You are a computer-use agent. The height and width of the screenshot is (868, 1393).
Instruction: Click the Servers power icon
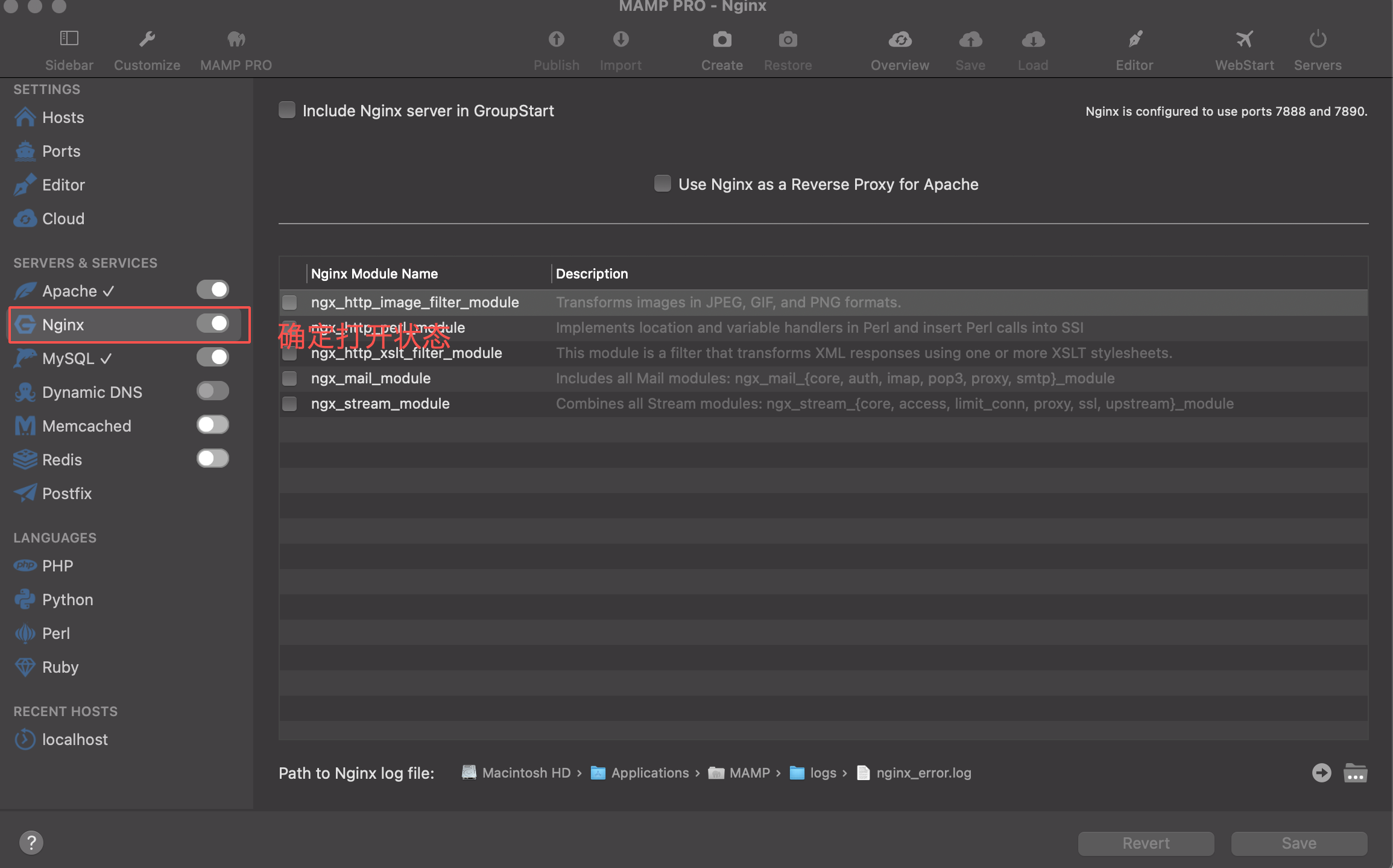coord(1318,40)
